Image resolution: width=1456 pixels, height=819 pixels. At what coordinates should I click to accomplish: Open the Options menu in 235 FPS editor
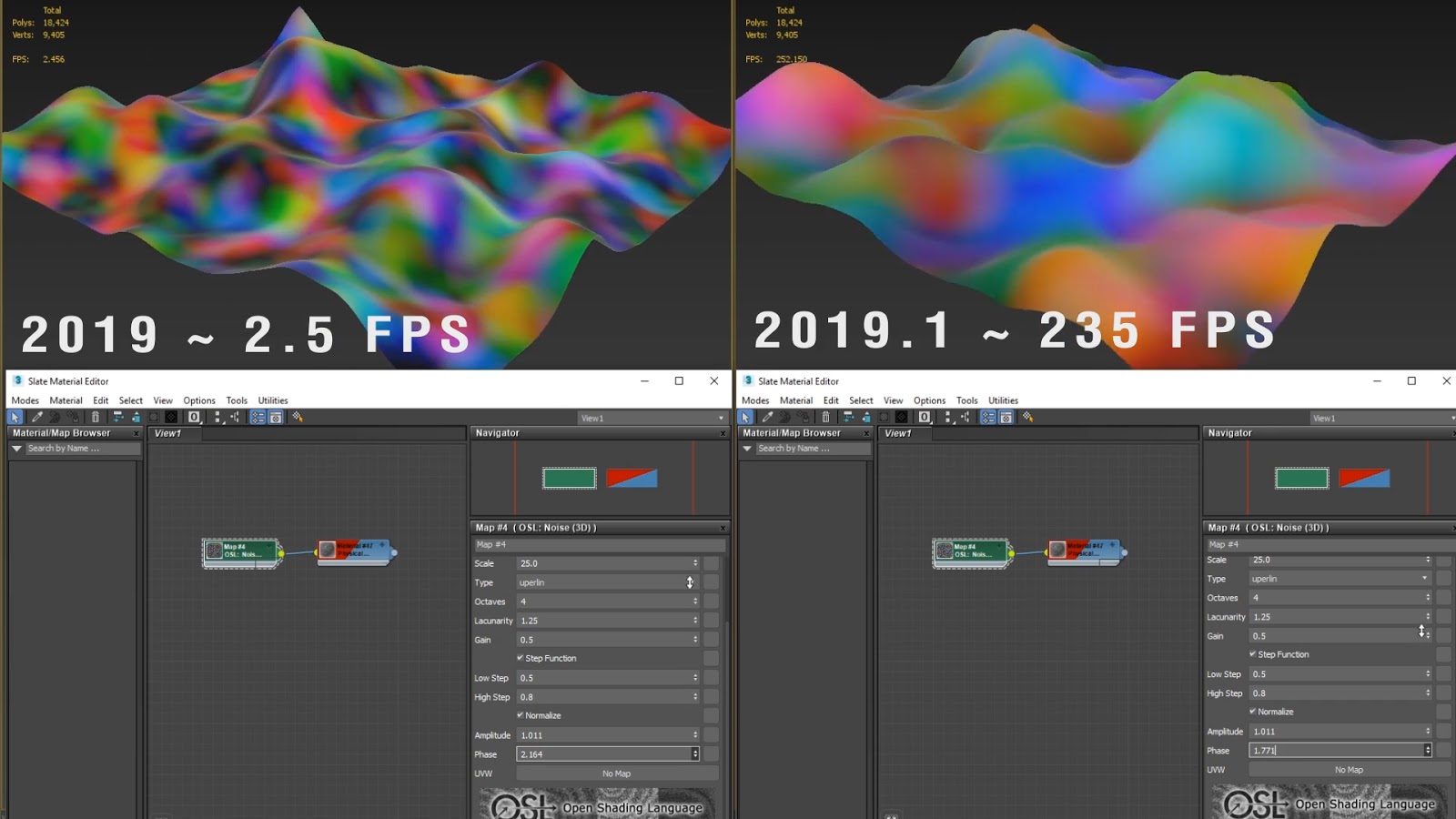click(x=930, y=400)
